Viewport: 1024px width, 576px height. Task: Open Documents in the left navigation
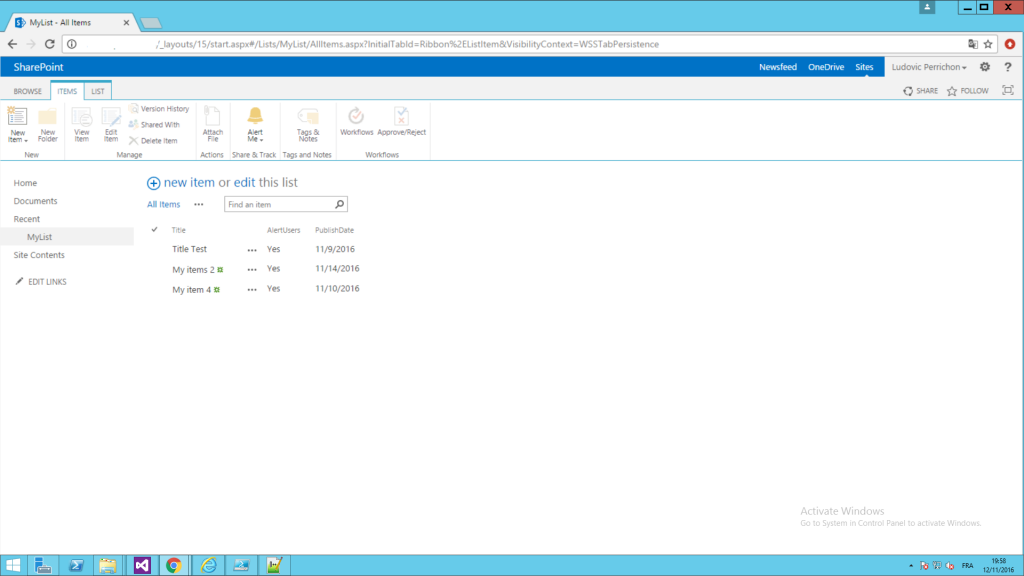tap(35, 201)
